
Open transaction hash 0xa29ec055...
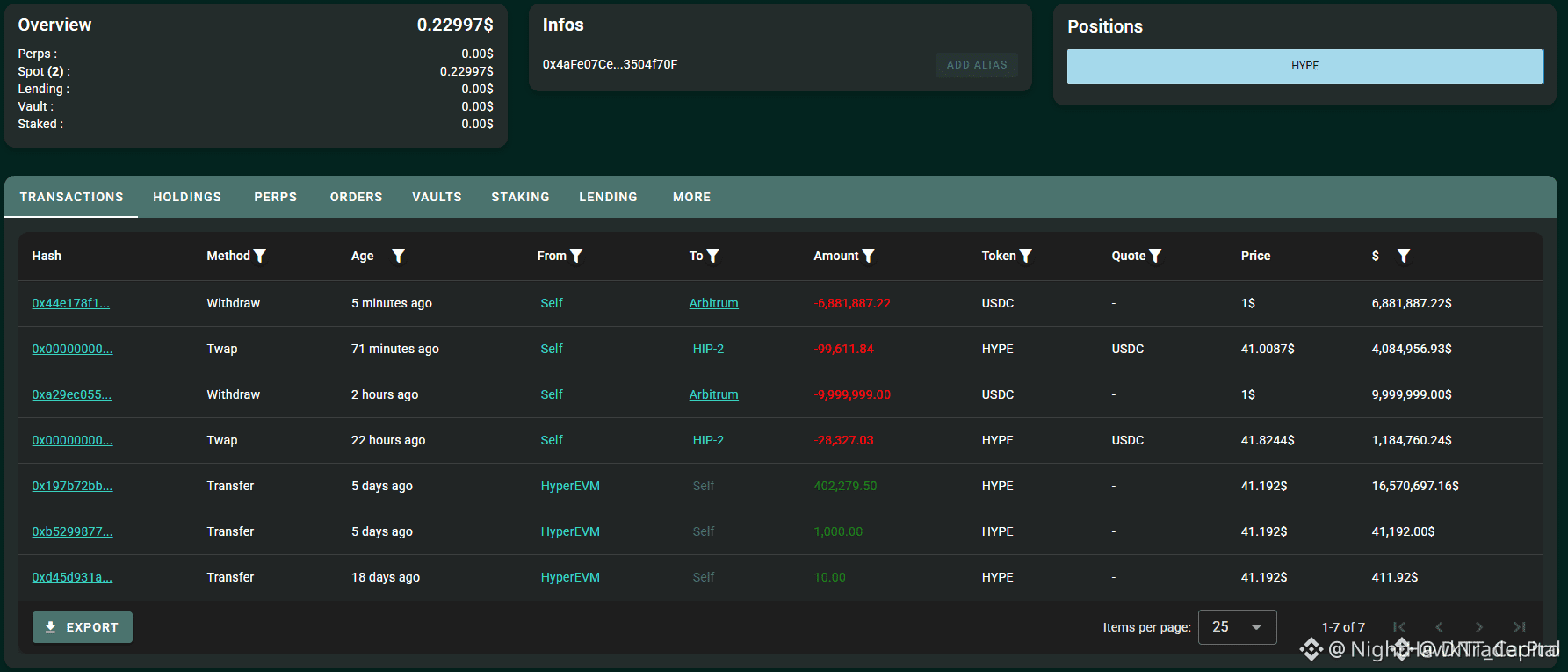click(x=72, y=394)
